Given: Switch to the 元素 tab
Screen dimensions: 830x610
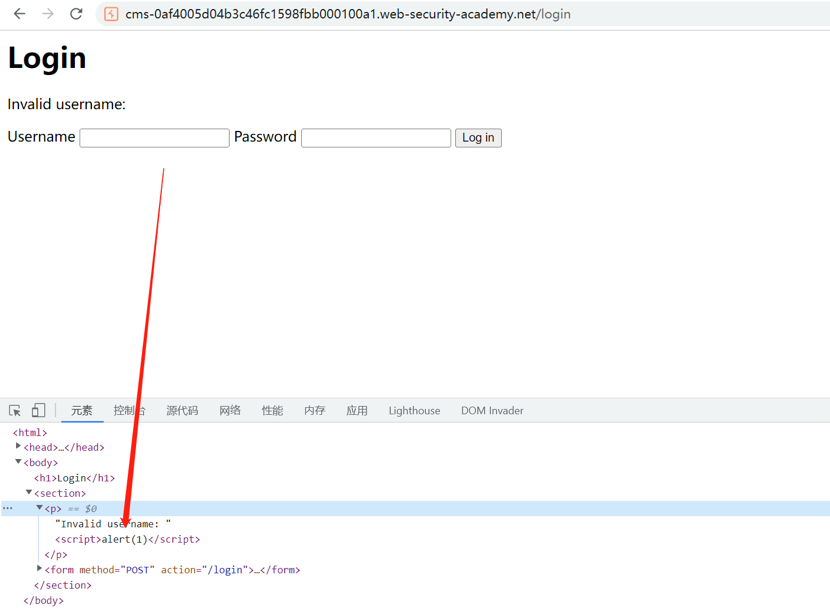Looking at the screenshot, I should (82, 410).
